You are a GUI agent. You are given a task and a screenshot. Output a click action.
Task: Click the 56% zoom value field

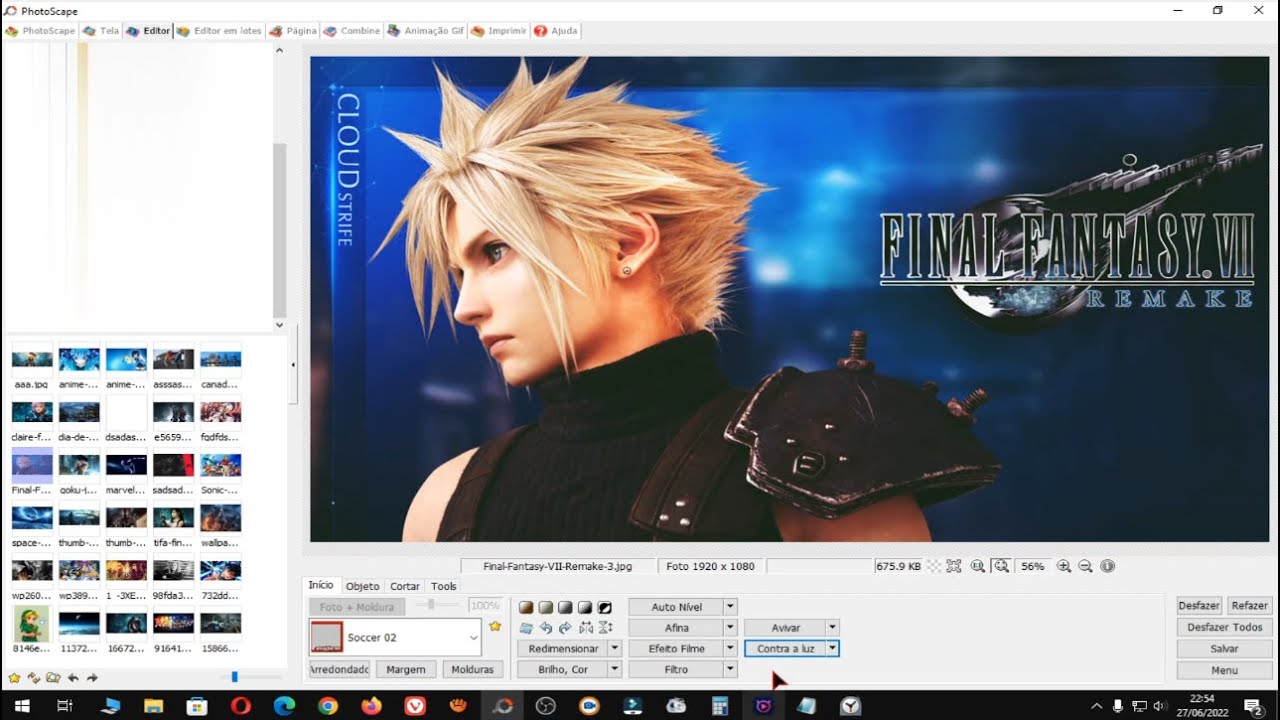click(1033, 566)
